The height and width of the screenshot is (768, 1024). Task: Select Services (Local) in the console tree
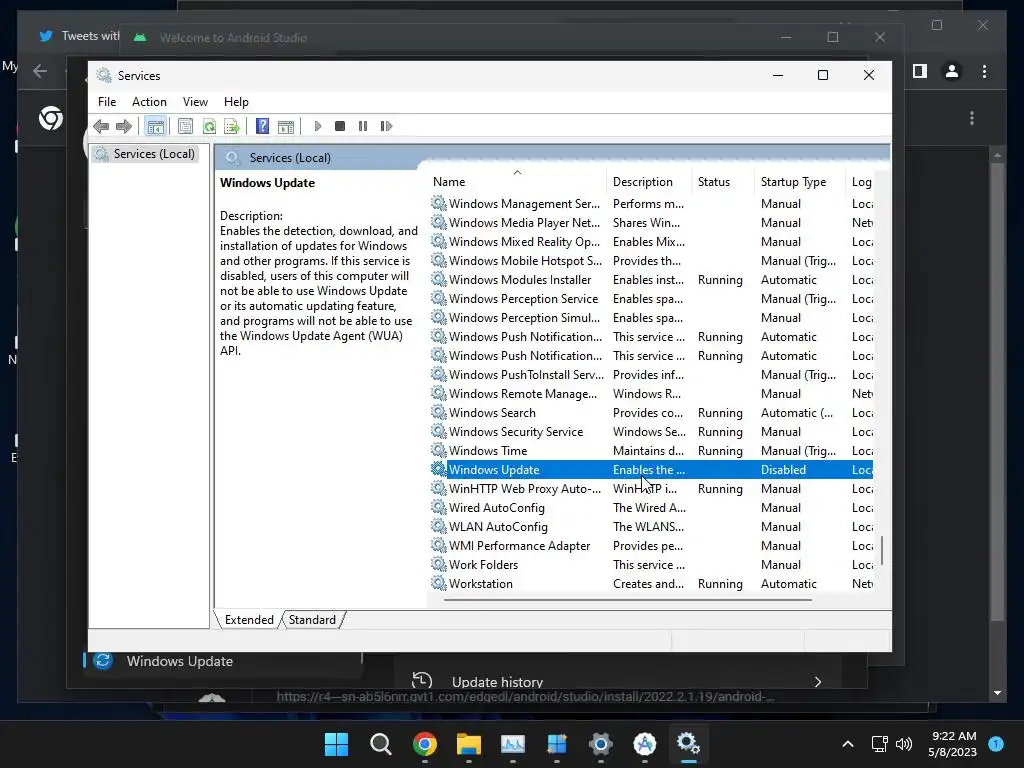point(146,154)
